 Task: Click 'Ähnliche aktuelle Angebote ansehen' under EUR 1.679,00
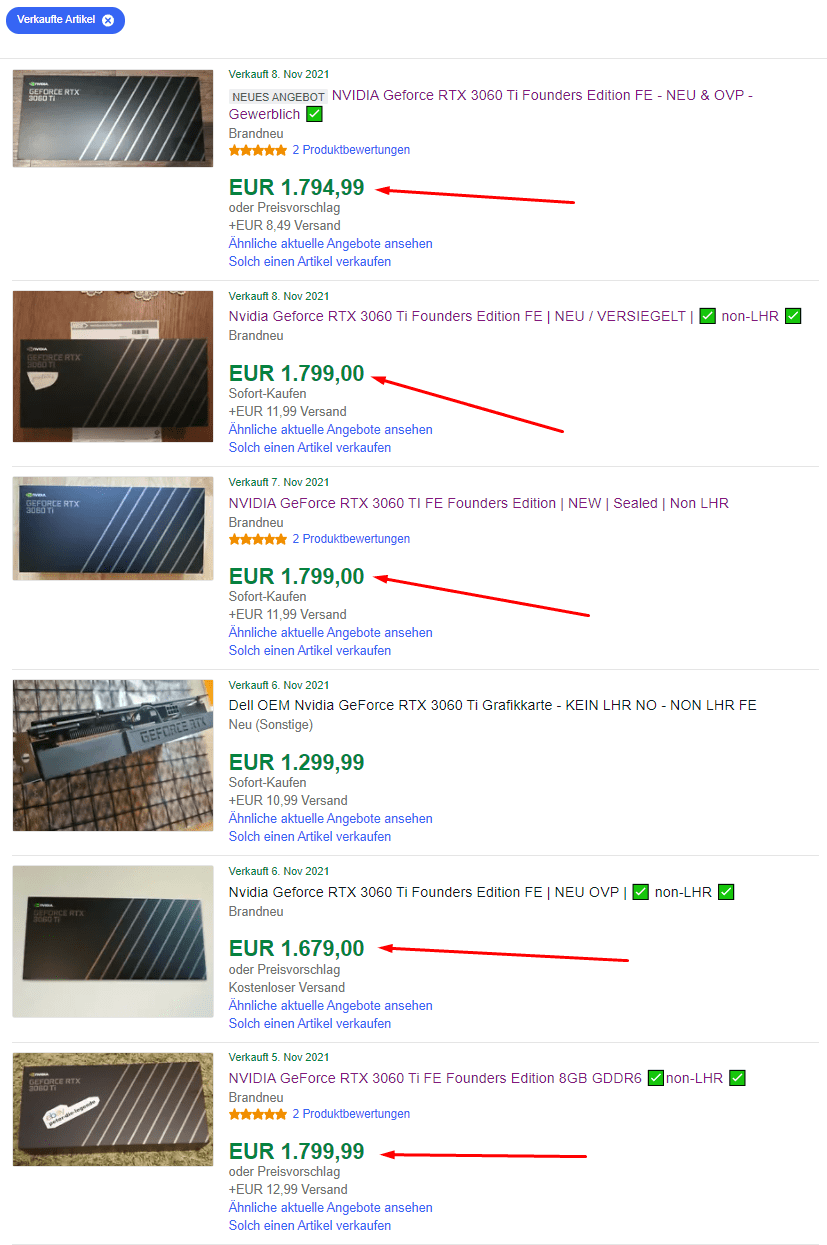[331, 1005]
